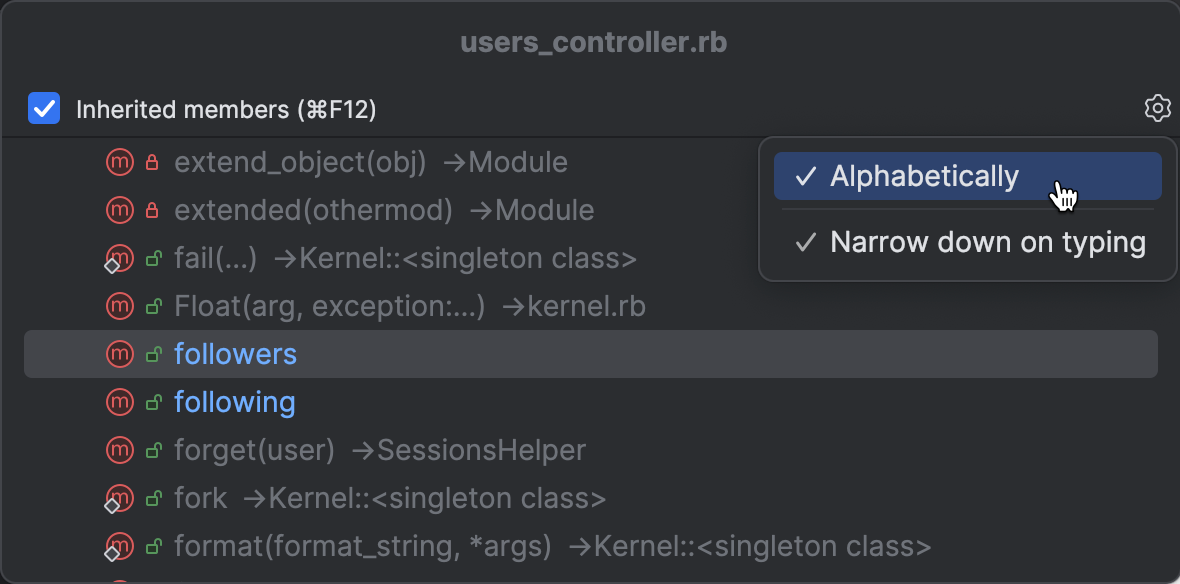Click the red lock icon on extend_object(obj)
The width and height of the screenshot is (1180, 584).
point(150,162)
